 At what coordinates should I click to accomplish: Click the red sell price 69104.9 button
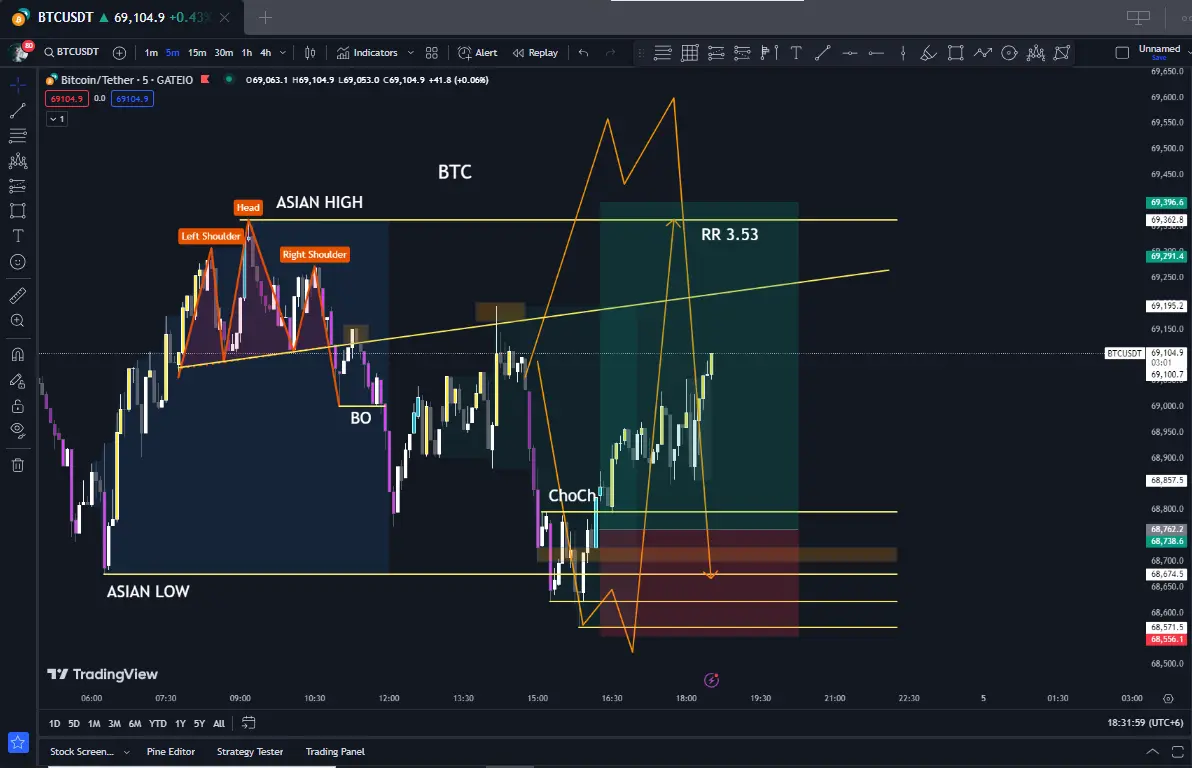point(67,99)
